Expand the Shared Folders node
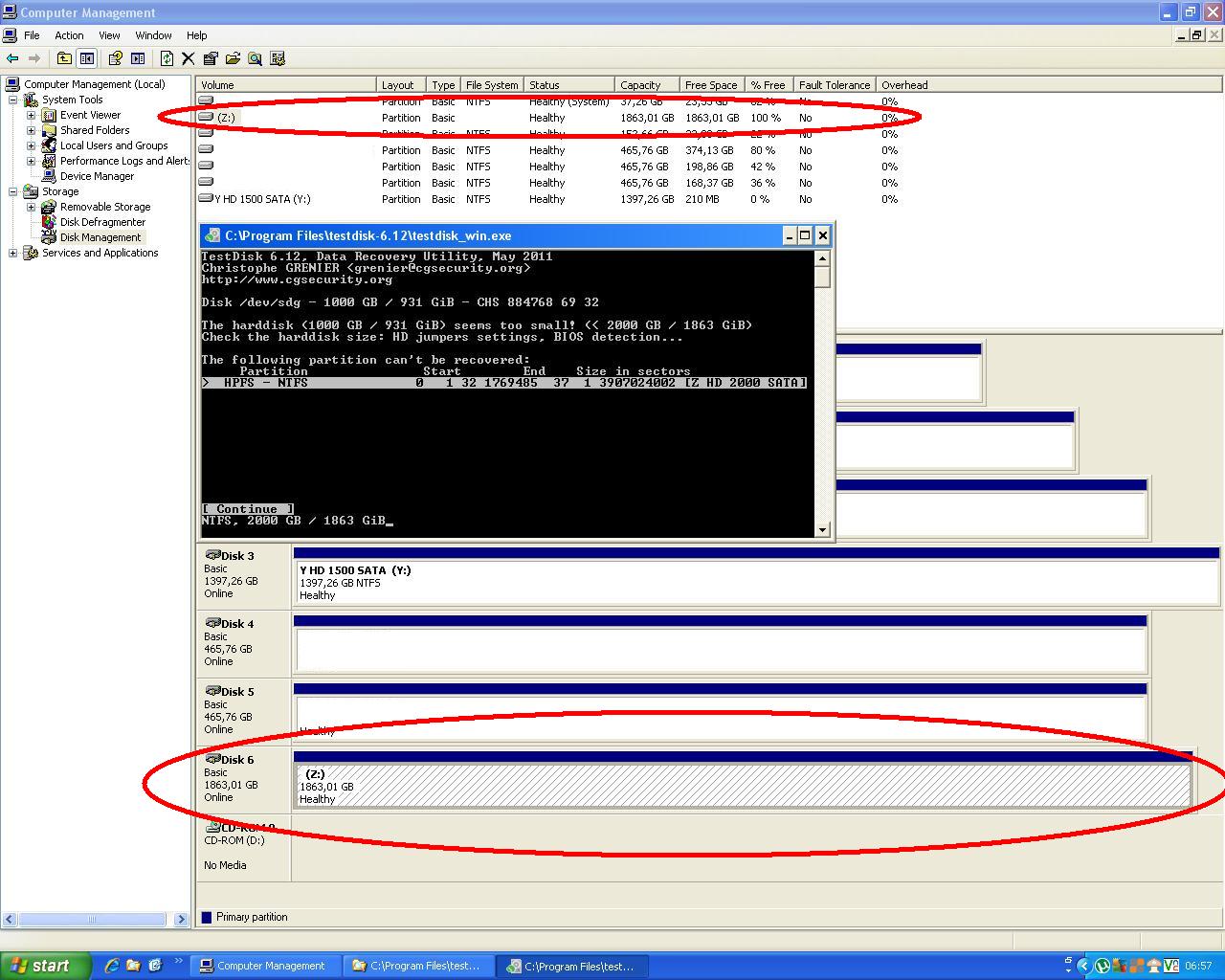1225x980 pixels. [32, 130]
